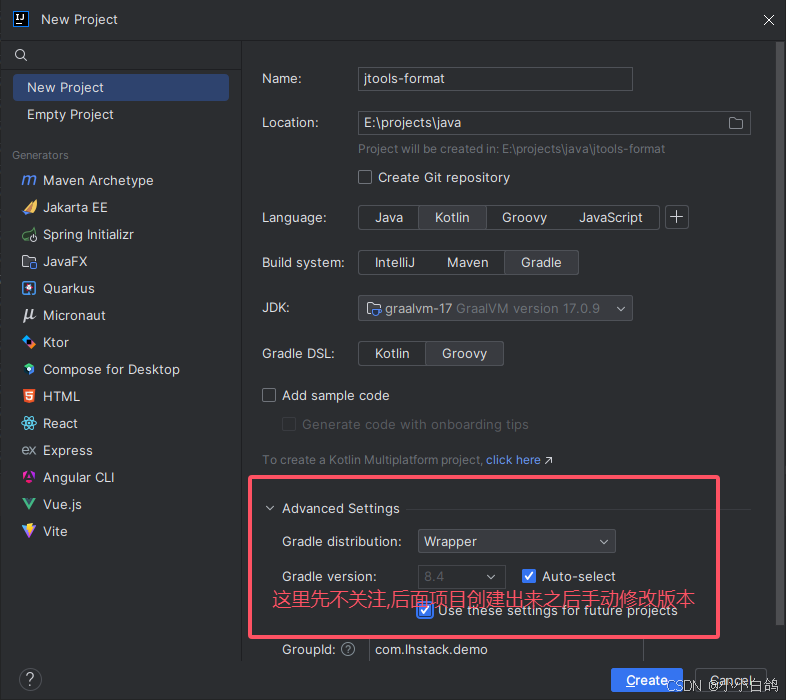Choose IntelliJ build system
Image resolution: width=786 pixels, height=700 pixels.
pos(395,262)
